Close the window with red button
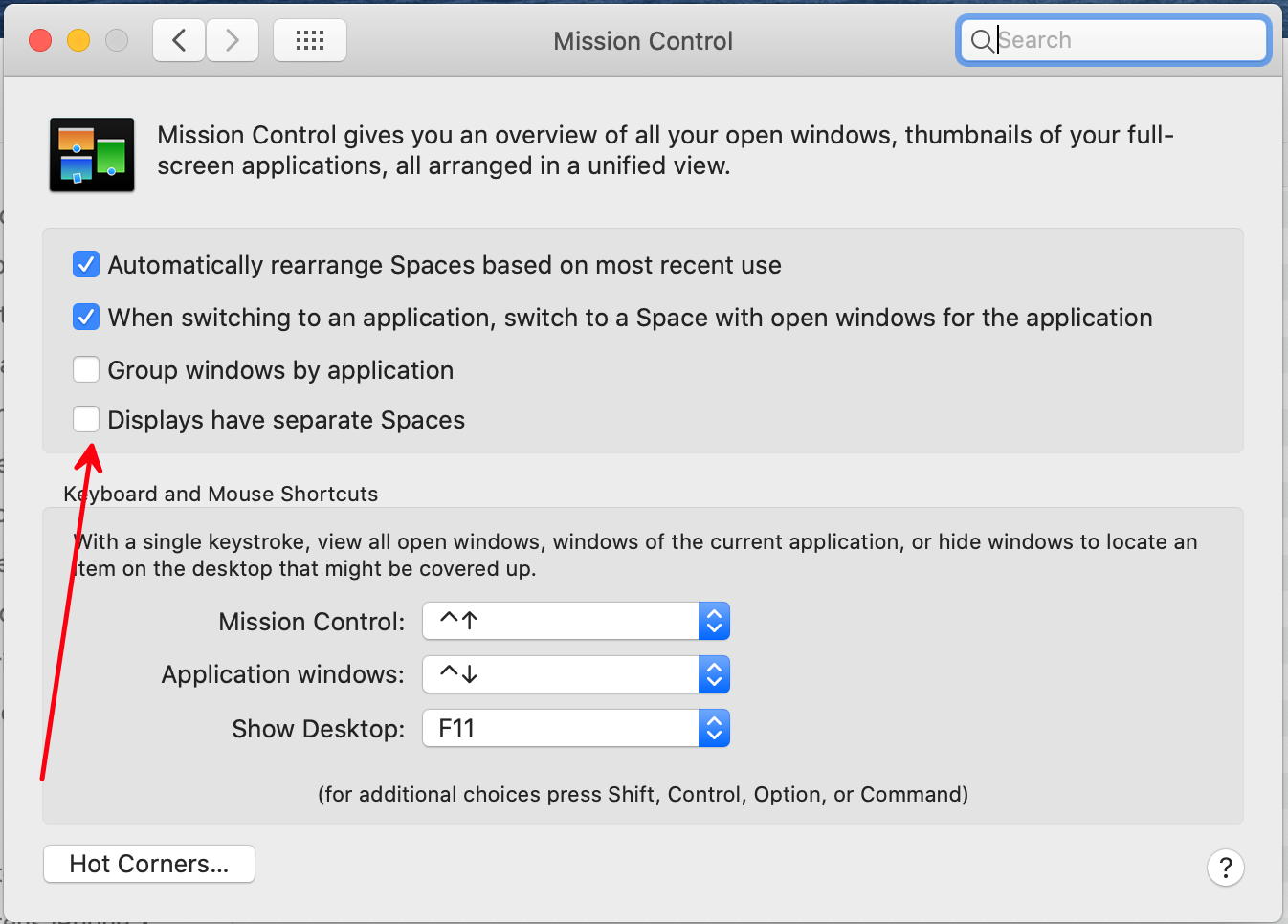The image size is (1288, 924). (40, 40)
